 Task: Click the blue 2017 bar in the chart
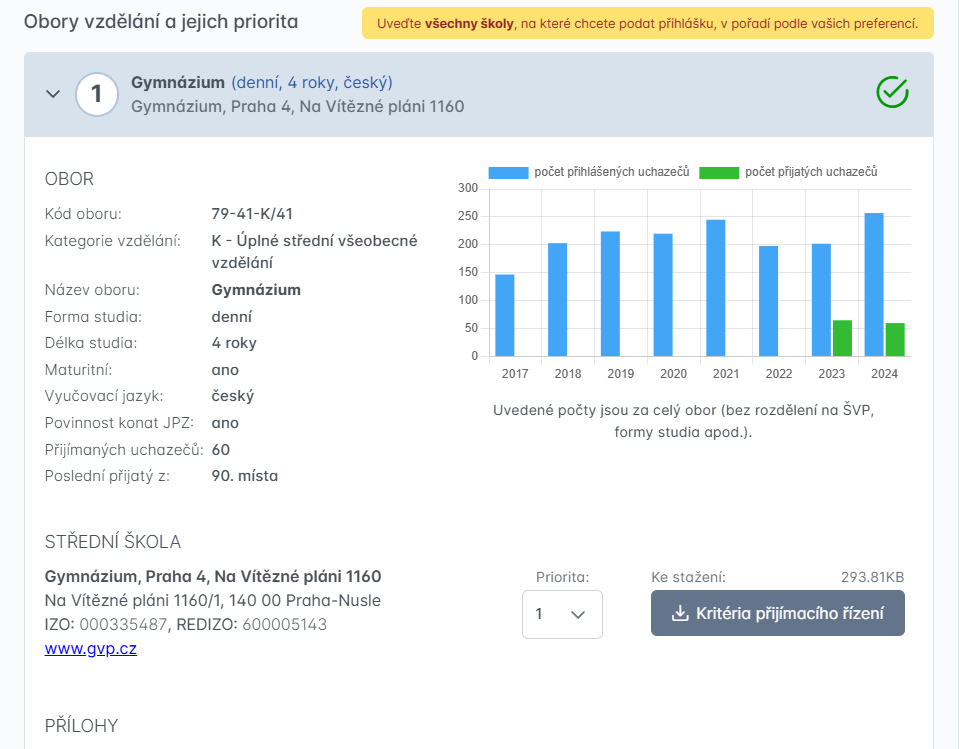point(505,315)
